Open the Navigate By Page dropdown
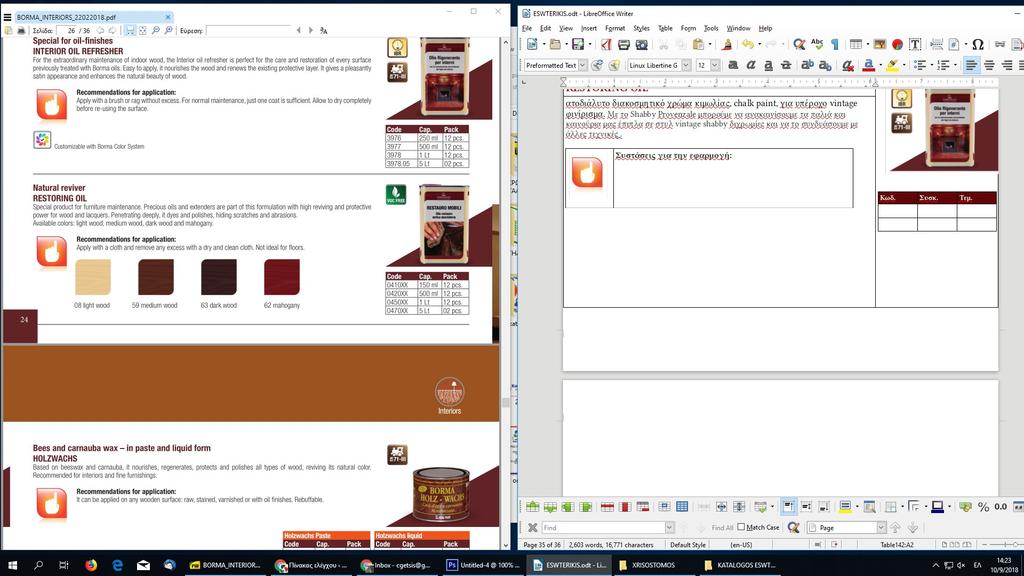 pyautogui.click(x=881, y=528)
